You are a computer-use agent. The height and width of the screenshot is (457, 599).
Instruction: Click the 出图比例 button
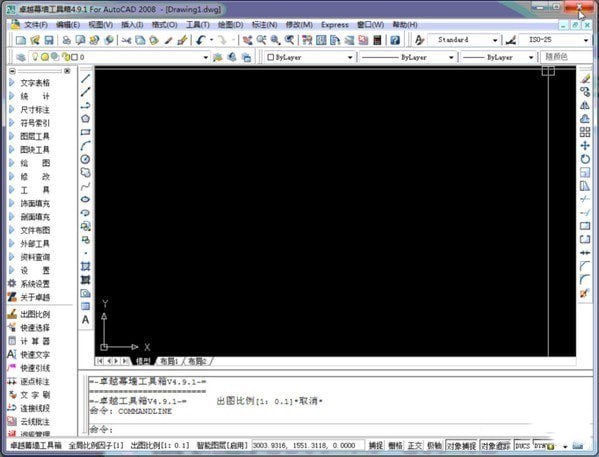(29, 314)
